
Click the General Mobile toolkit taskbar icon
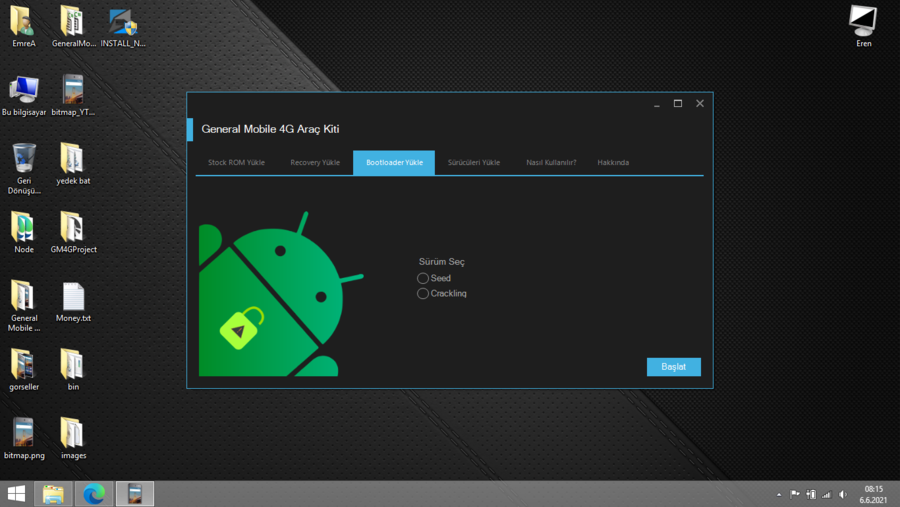135,494
